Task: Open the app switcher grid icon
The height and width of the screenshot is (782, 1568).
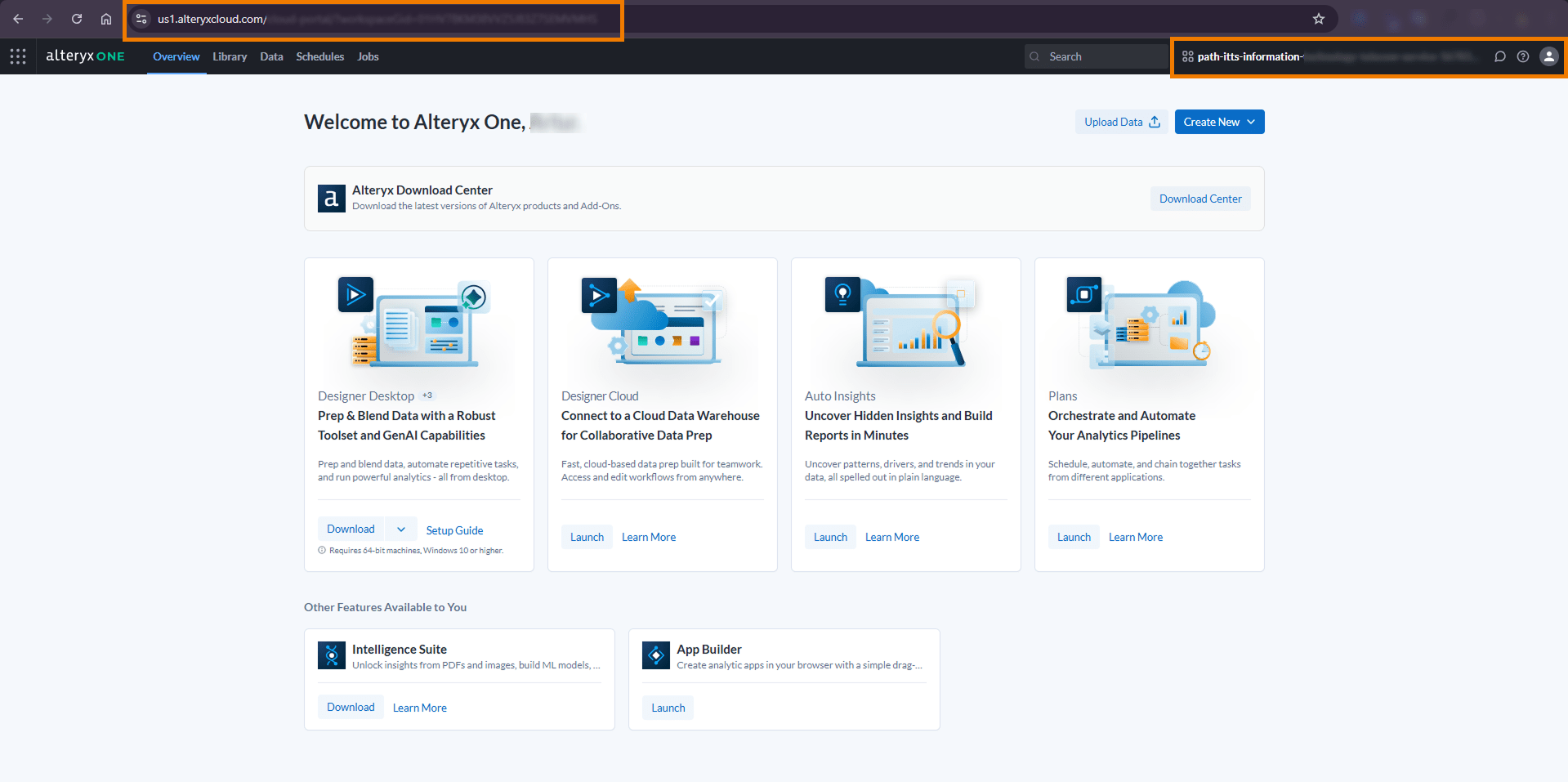Action: [x=18, y=56]
